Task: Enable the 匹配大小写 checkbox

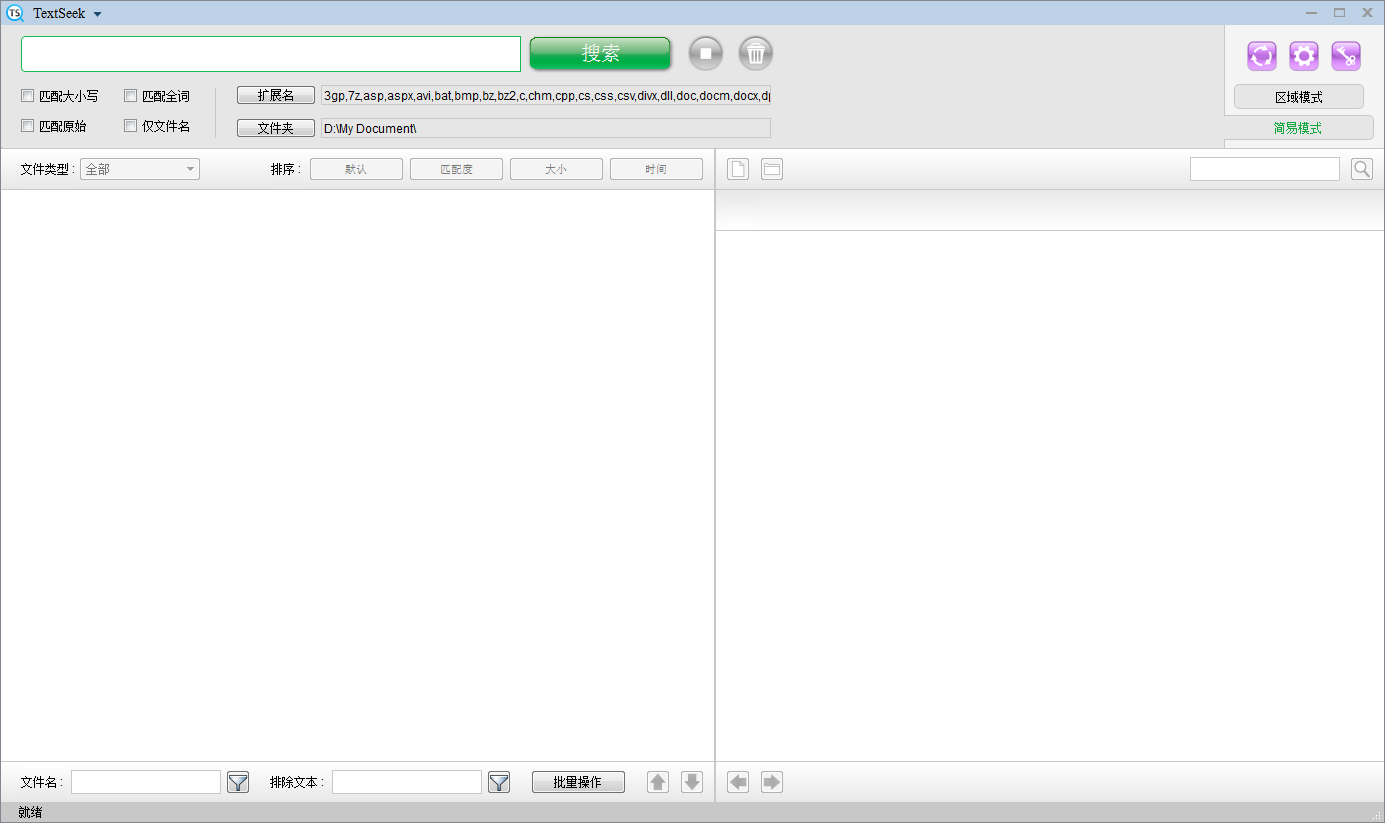Action: (x=28, y=96)
